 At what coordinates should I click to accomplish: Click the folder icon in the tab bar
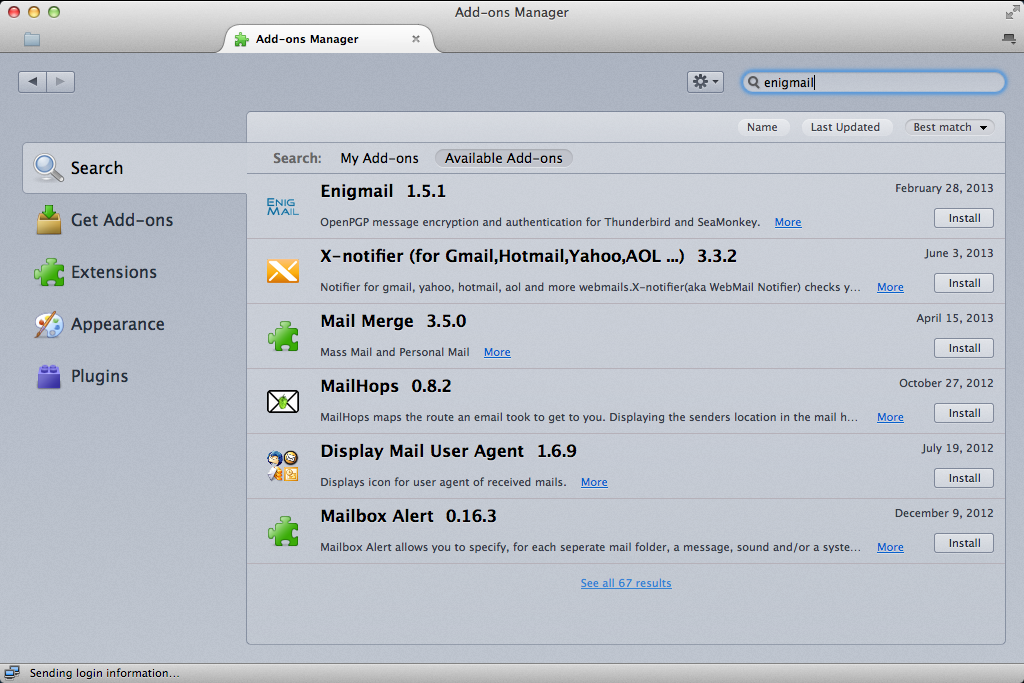(32, 40)
